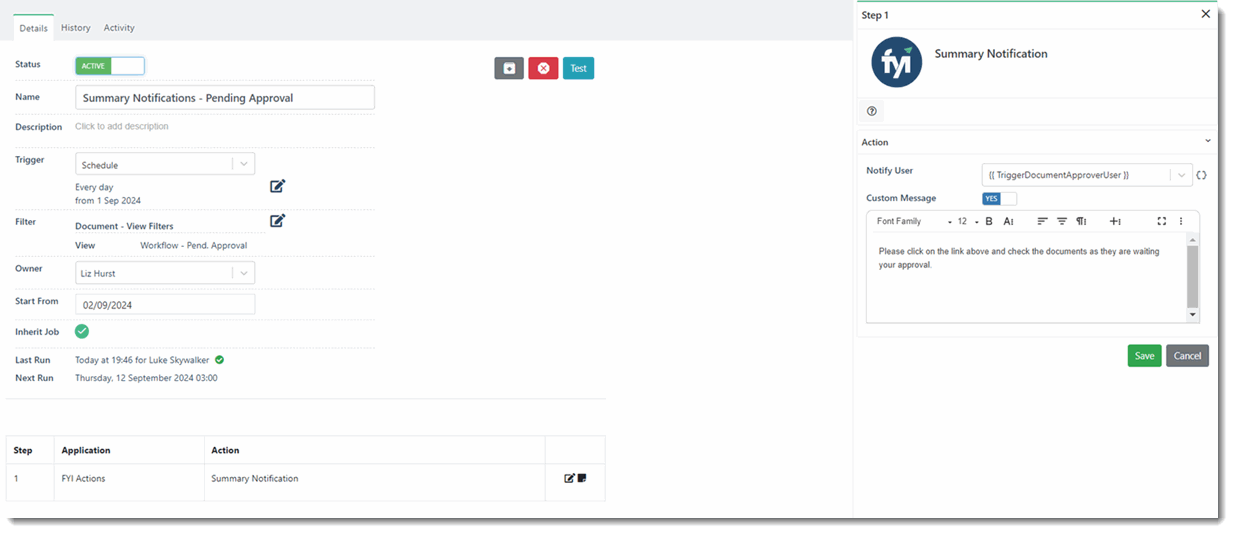Screen dimensions: 1233x533
Task: Open the text align left menu
Action: point(1042,221)
